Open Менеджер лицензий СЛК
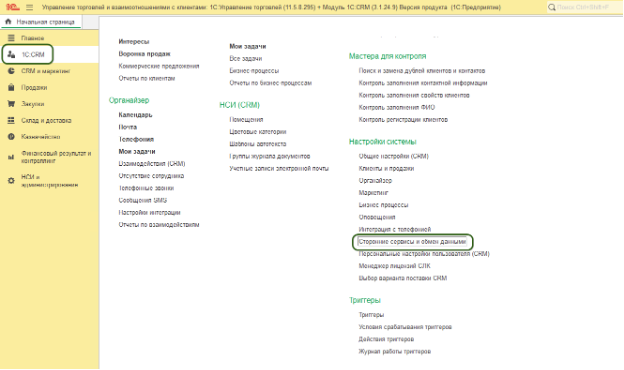Screen dimensions: 624x370 [x=394, y=266]
